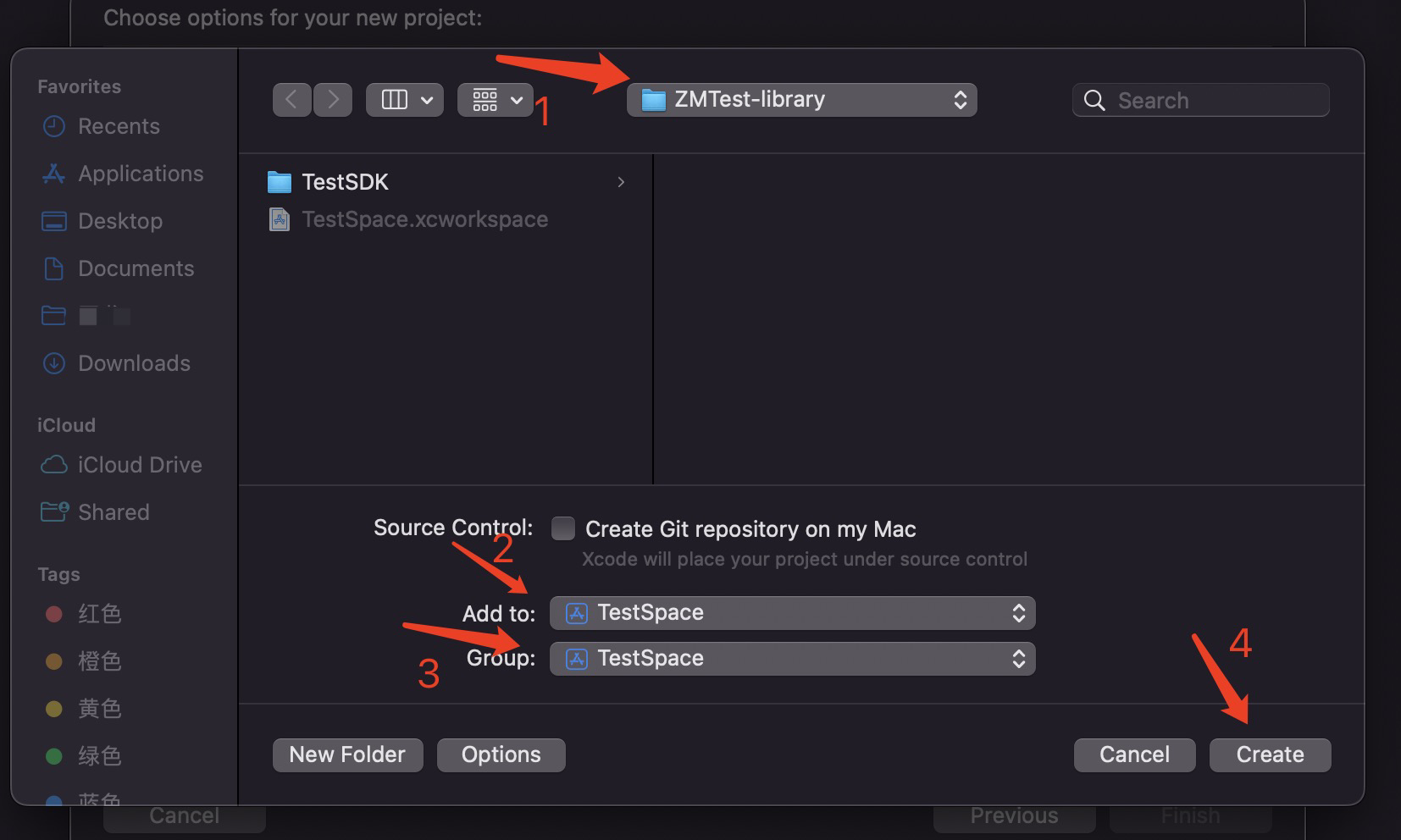The width and height of the screenshot is (1401, 840).
Task: Click the Downloads arrow icon
Action: pyautogui.click(x=54, y=363)
